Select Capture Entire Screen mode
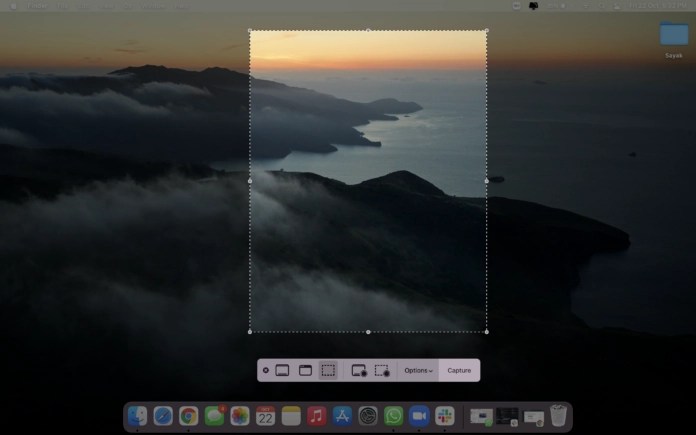 (282, 370)
